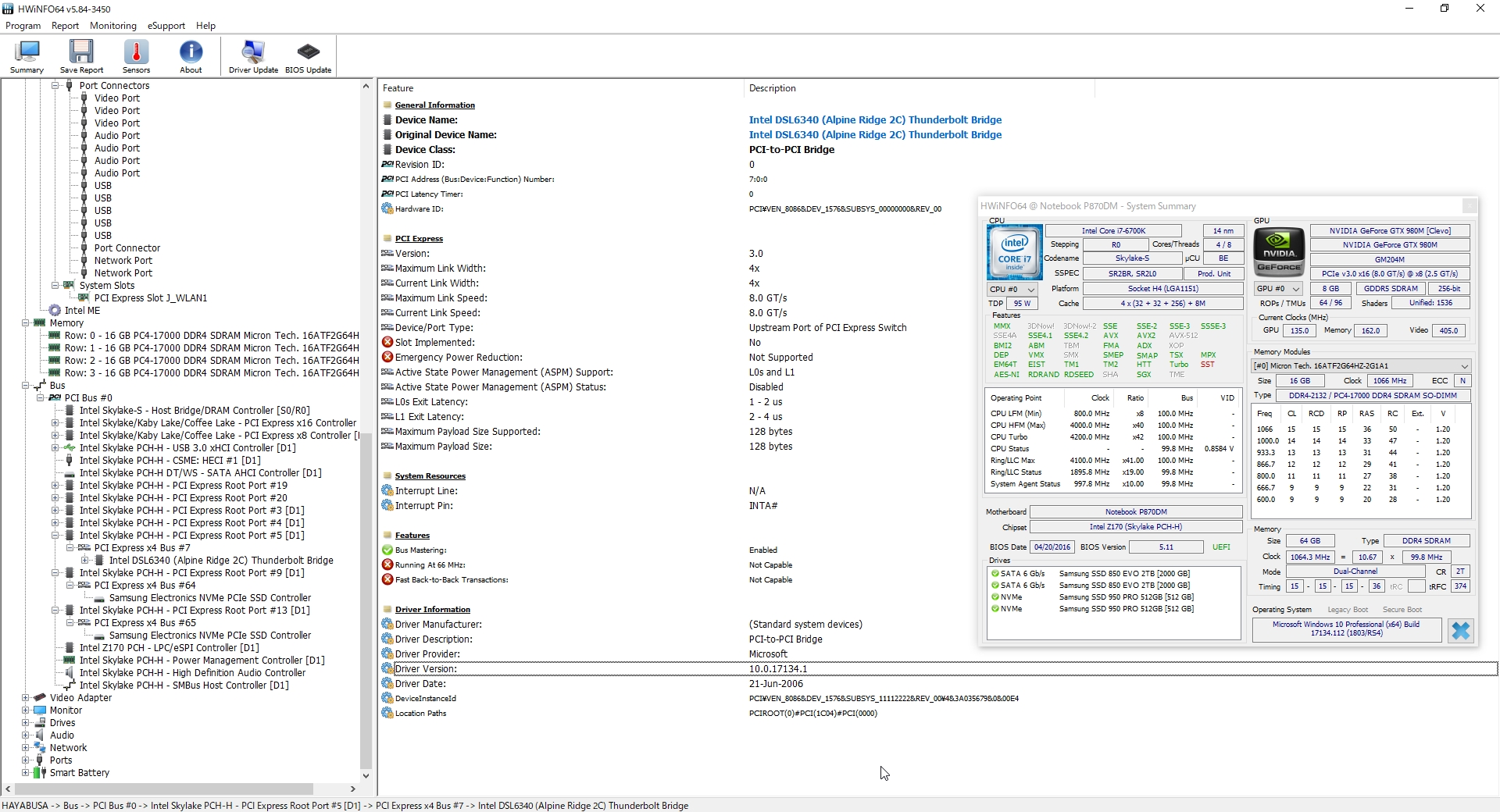
Task: Collapse the Memory tree node
Action: (x=26, y=323)
